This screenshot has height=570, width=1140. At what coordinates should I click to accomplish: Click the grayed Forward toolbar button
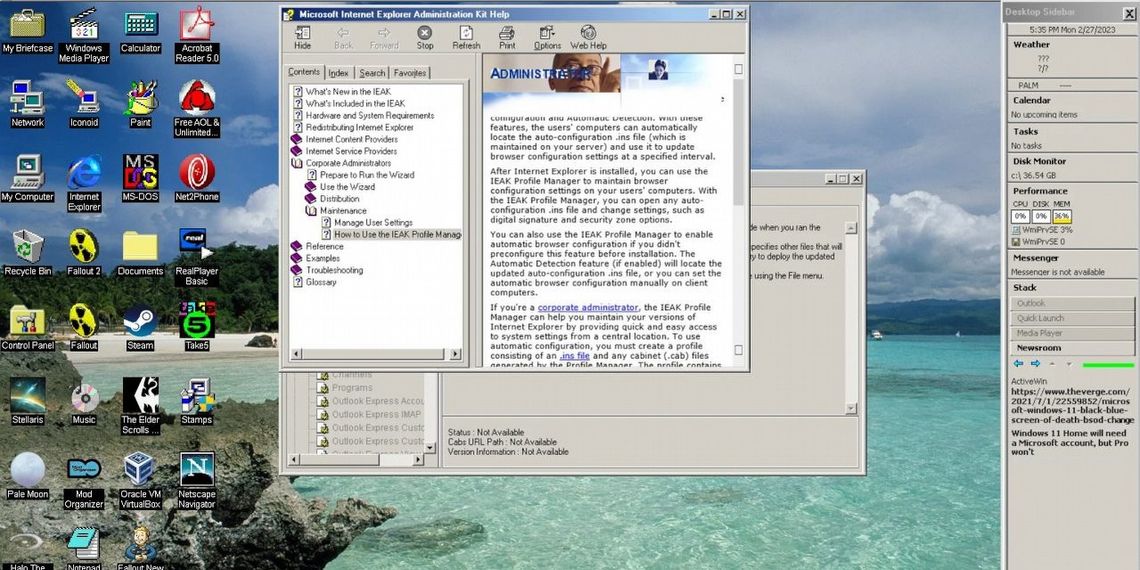point(384,38)
